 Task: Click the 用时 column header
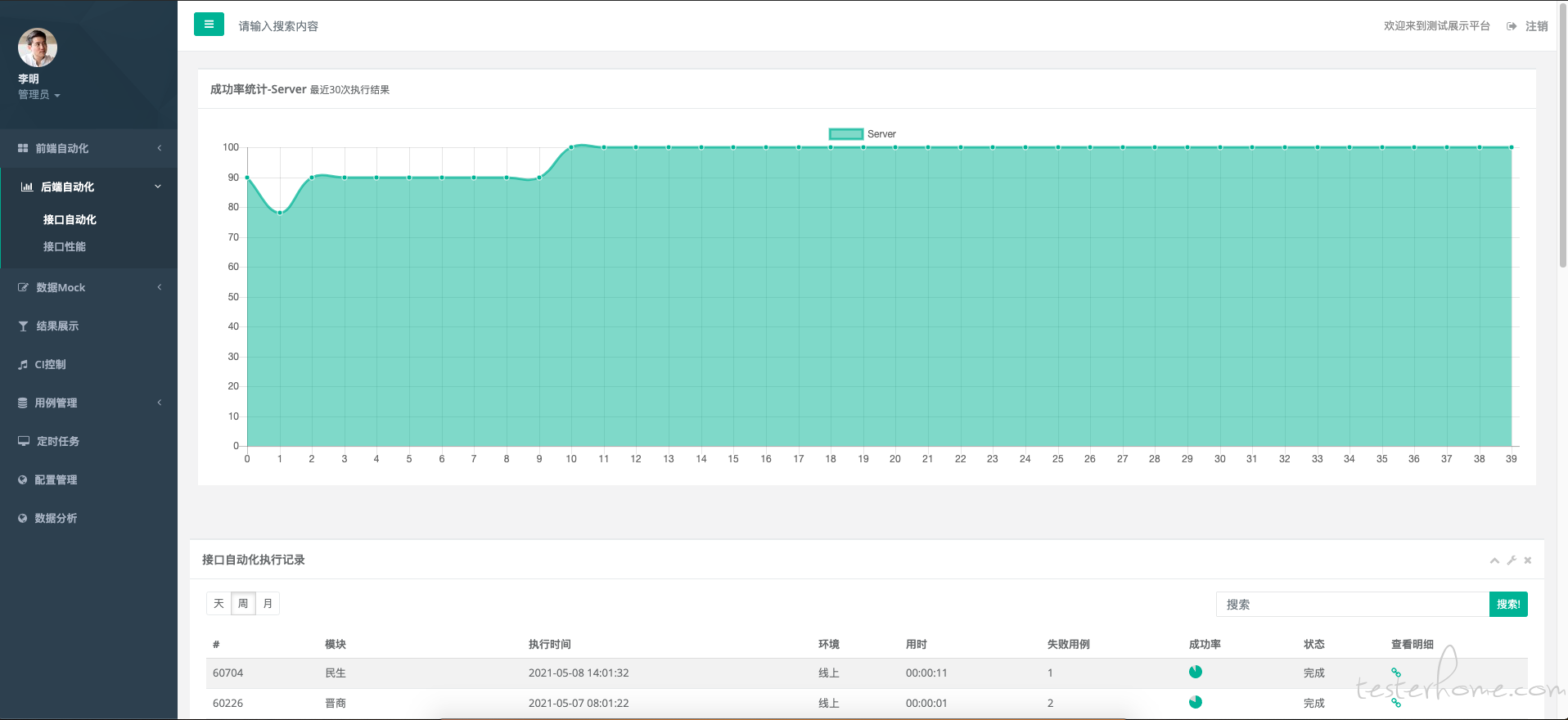(x=917, y=645)
